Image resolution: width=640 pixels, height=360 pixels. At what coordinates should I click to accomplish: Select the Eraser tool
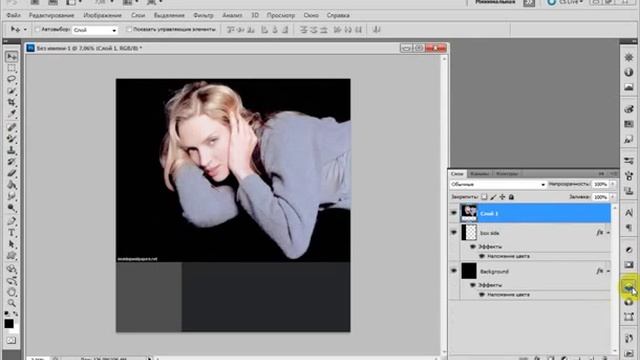pyautogui.click(x=11, y=173)
